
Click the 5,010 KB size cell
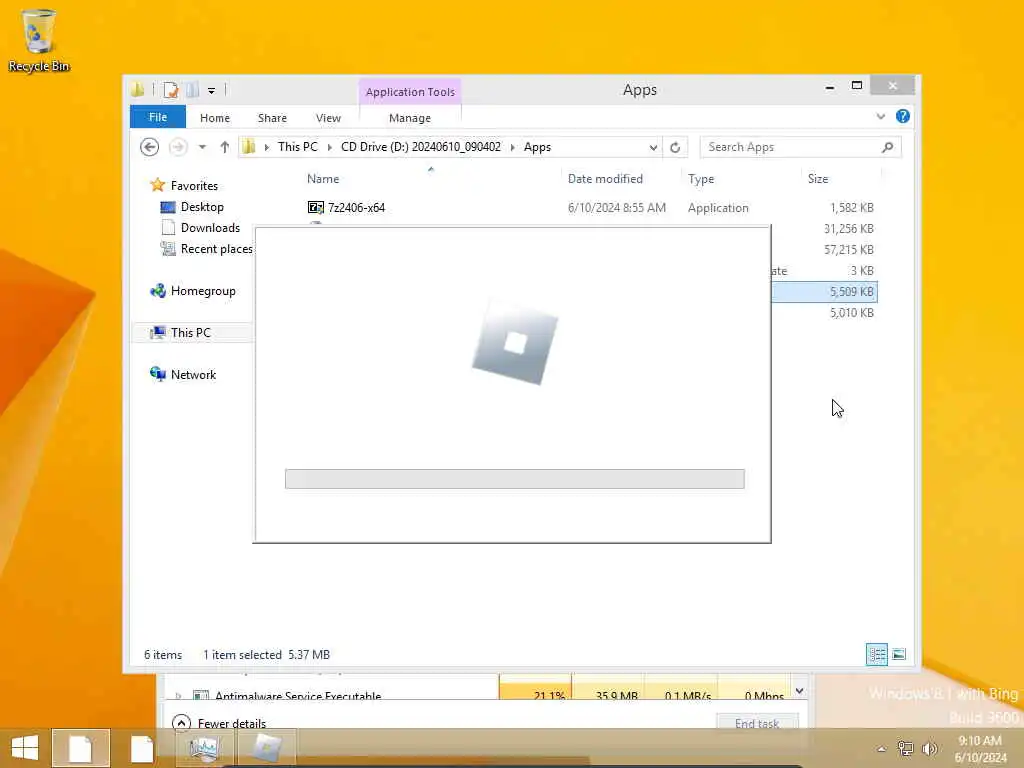click(852, 313)
